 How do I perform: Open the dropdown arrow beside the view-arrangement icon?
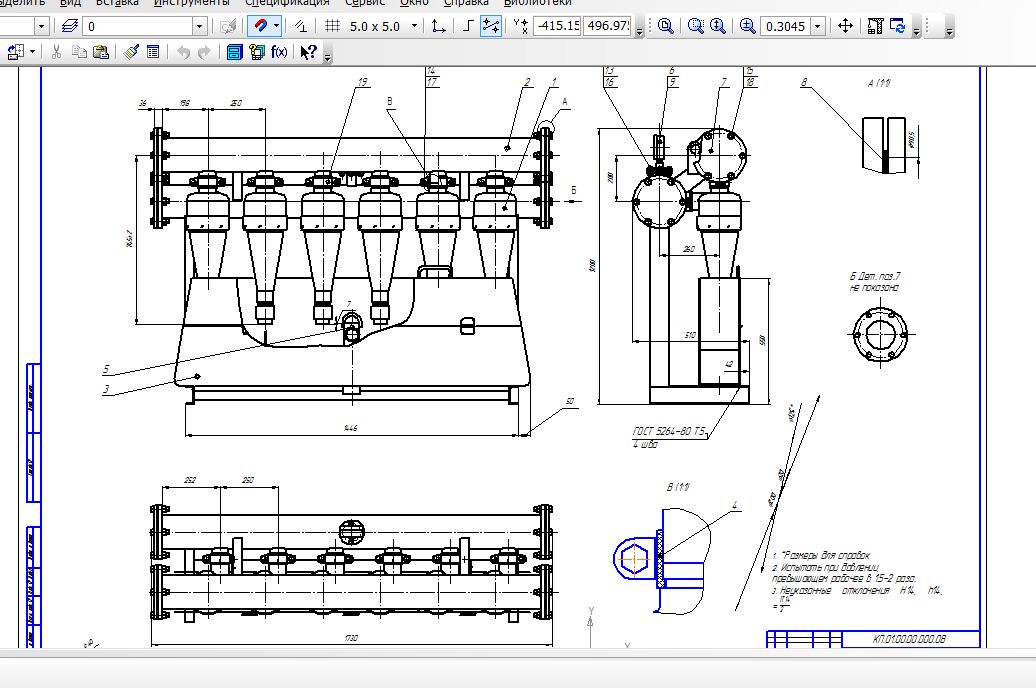coord(32,52)
